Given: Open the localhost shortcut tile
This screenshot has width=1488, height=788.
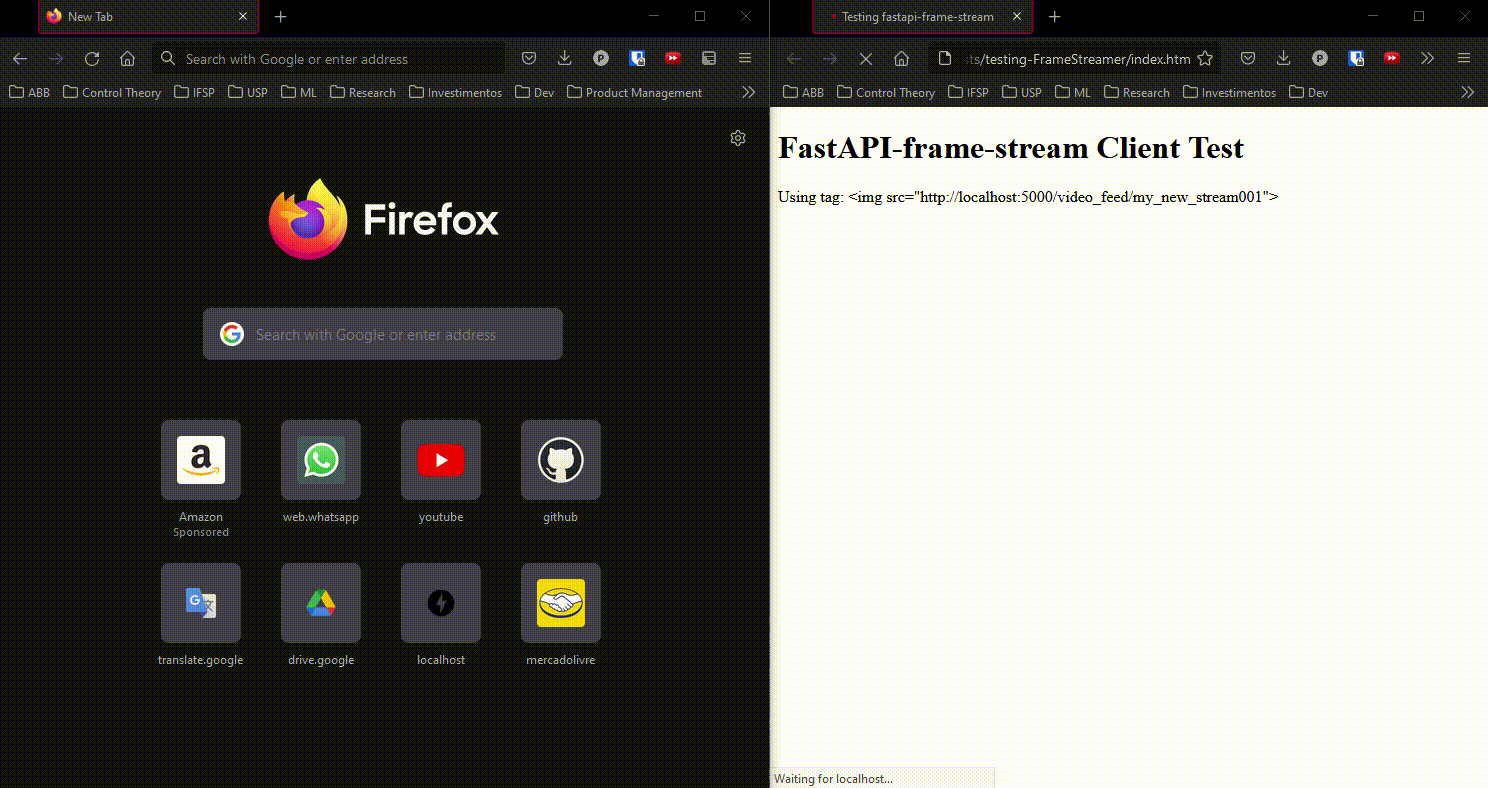Looking at the screenshot, I should coord(441,603).
